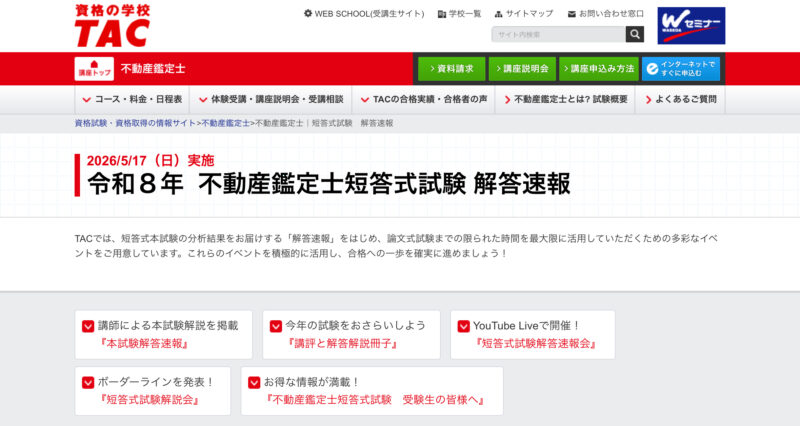800x426 pixels.
Task: Click the red check icon beside YouTube Liveで開催
Action: point(462,326)
